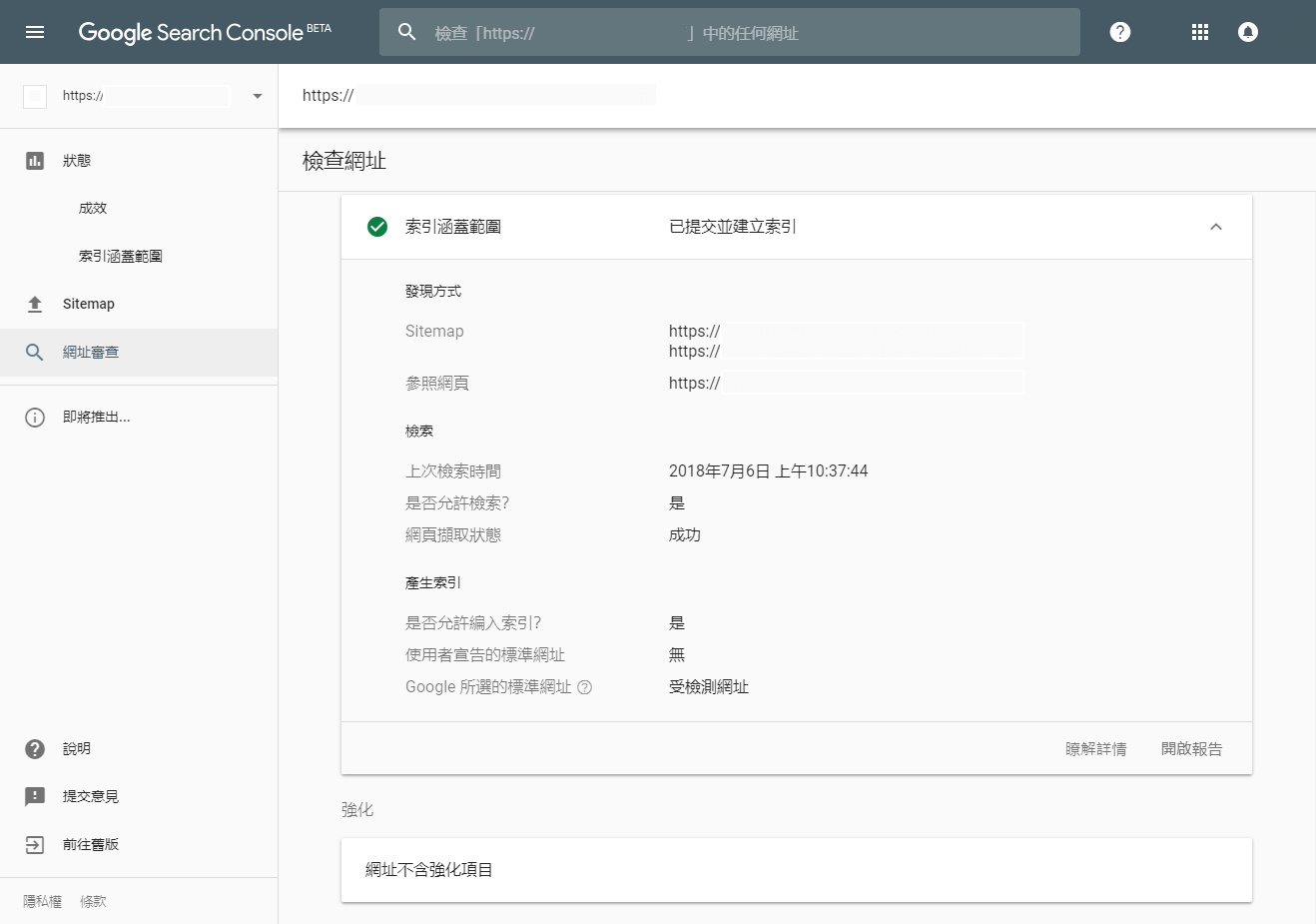Click the URL inspection search field
Image resolution: width=1316 pixels, height=924 pixels.
click(730, 32)
